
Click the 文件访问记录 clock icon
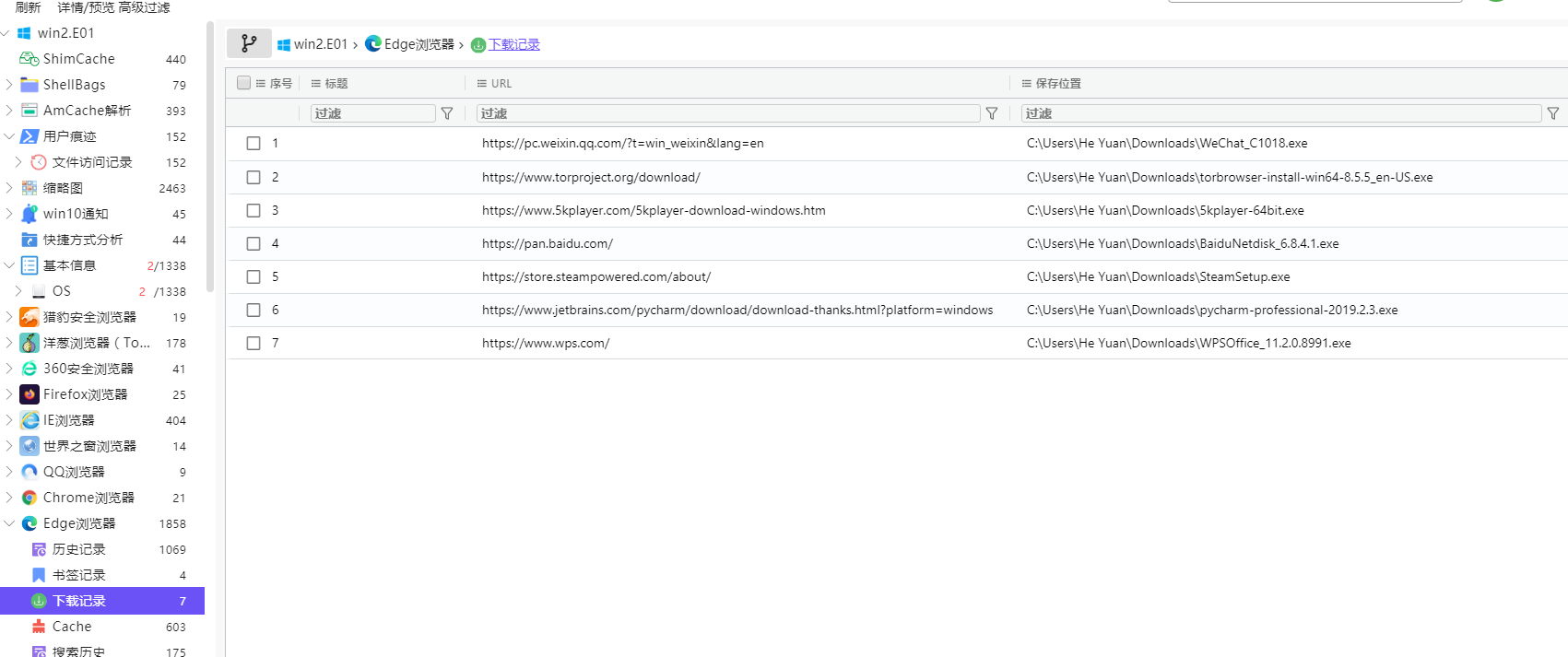[x=39, y=162]
